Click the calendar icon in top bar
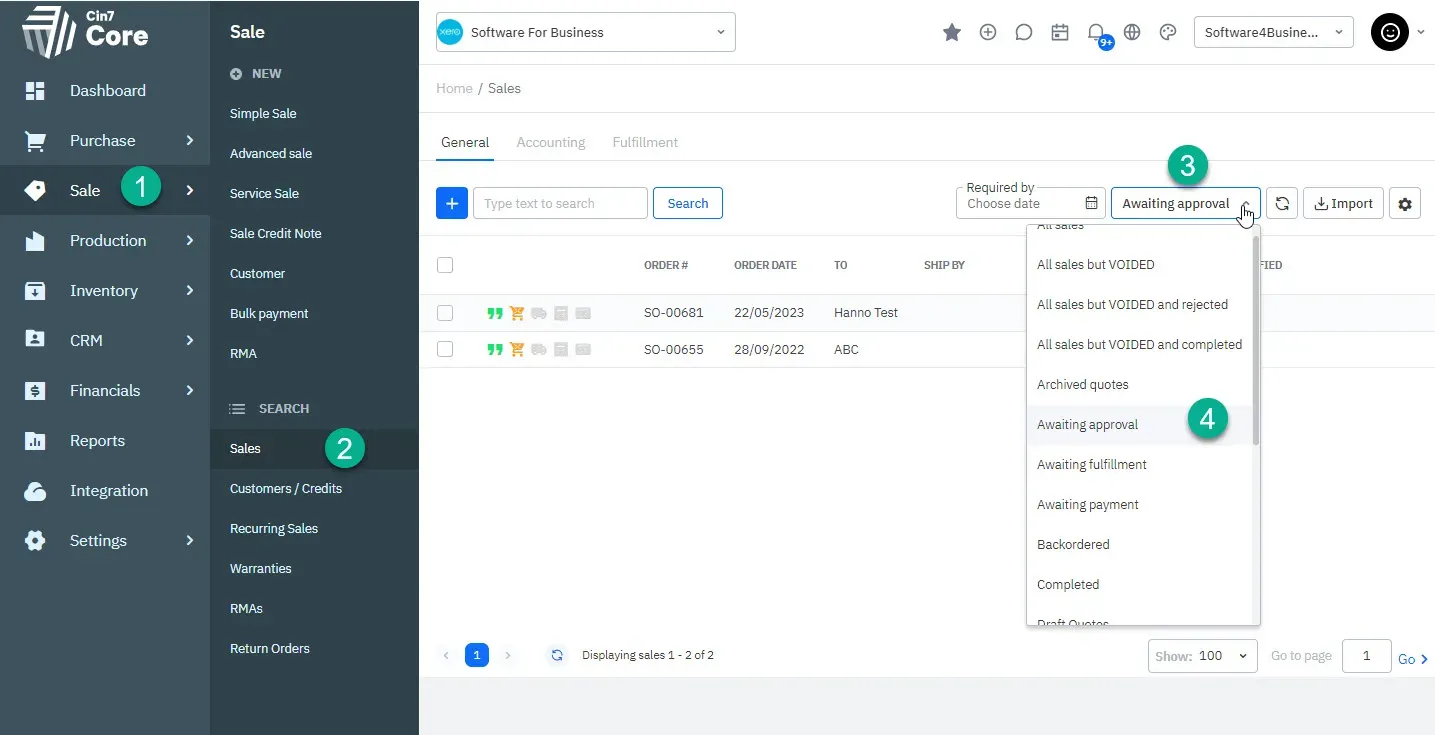1435x735 pixels. [x=1060, y=32]
